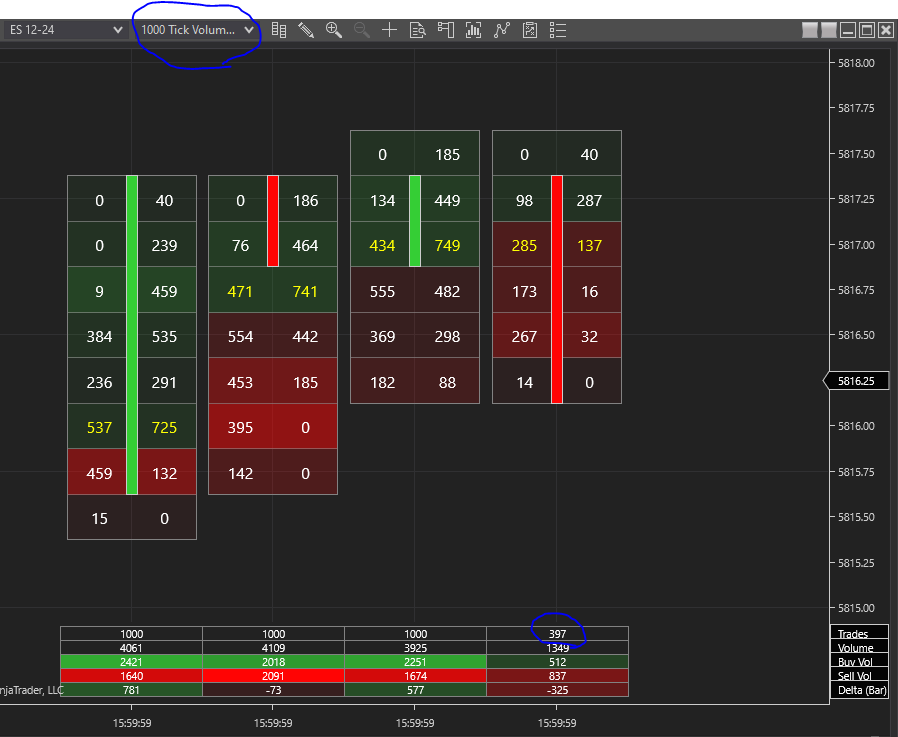
Task: Select the 2091 sell volume cell
Action: pos(273,676)
